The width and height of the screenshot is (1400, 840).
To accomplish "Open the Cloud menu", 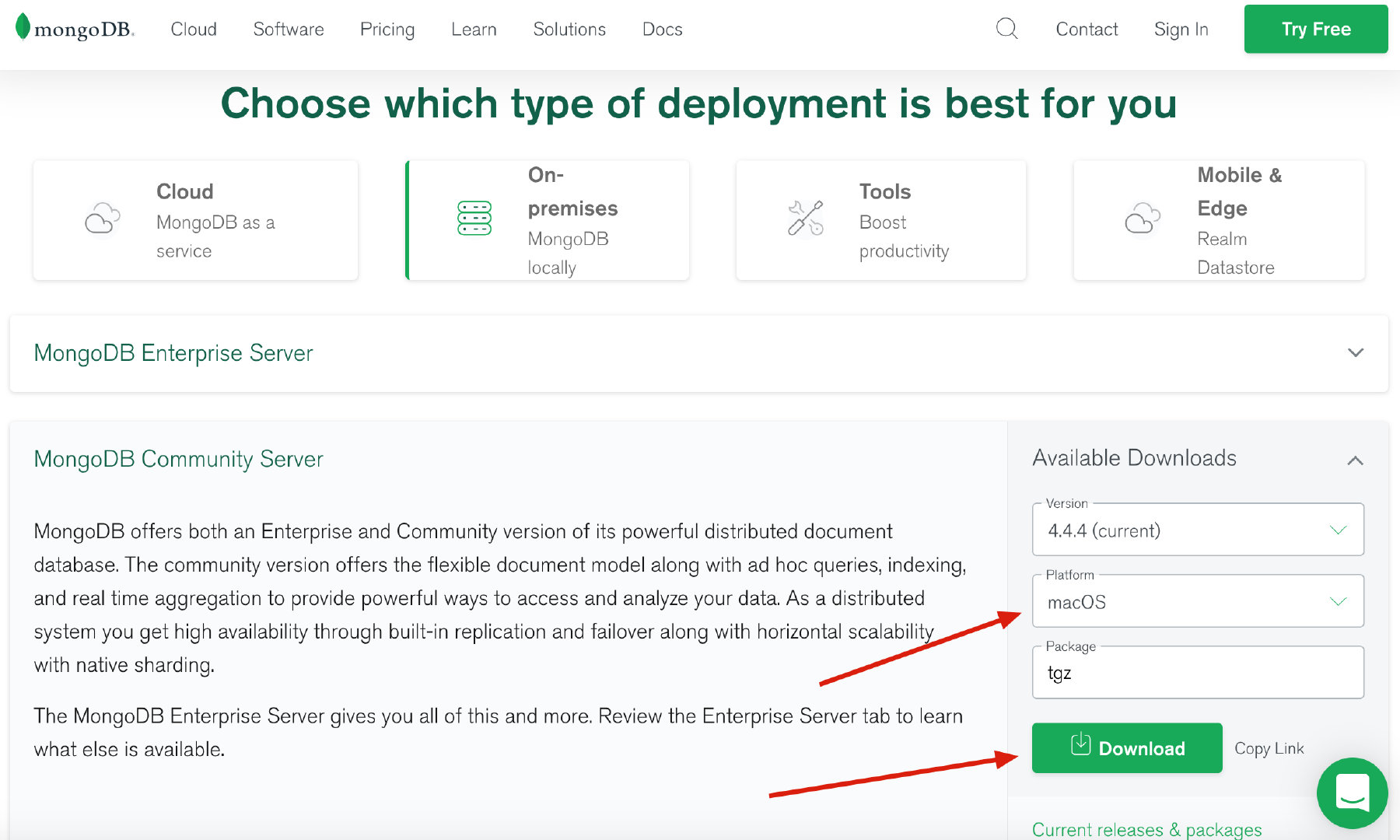I will 194,30.
